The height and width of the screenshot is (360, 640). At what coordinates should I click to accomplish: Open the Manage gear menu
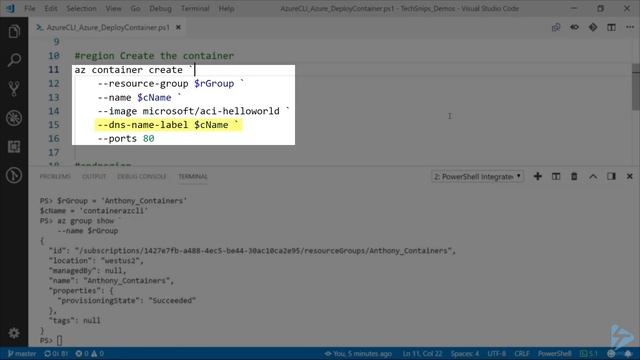point(14,333)
